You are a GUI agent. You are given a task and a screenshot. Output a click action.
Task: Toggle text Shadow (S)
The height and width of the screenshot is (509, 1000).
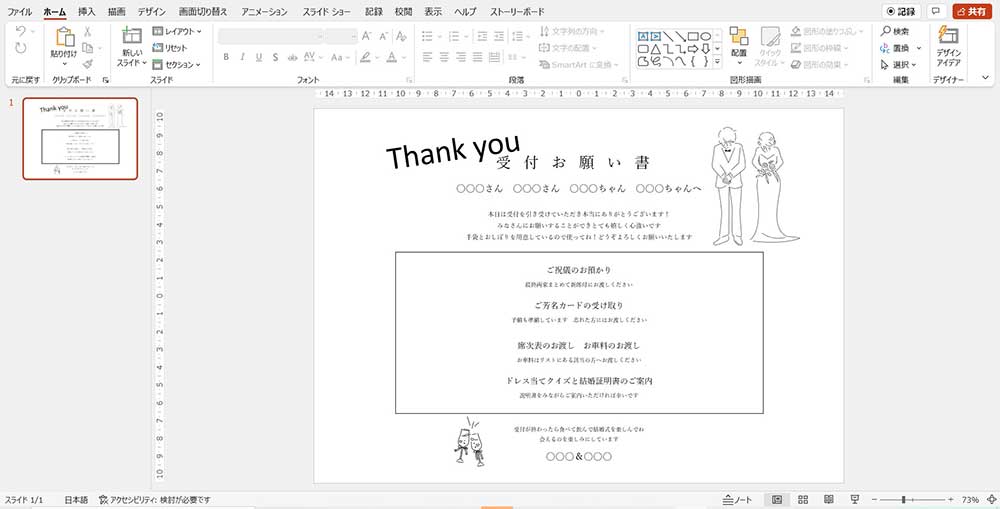276,57
